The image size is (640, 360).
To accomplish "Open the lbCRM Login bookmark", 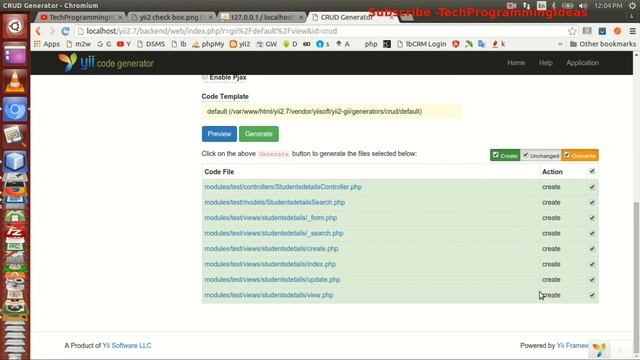I will (x=422, y=44).
